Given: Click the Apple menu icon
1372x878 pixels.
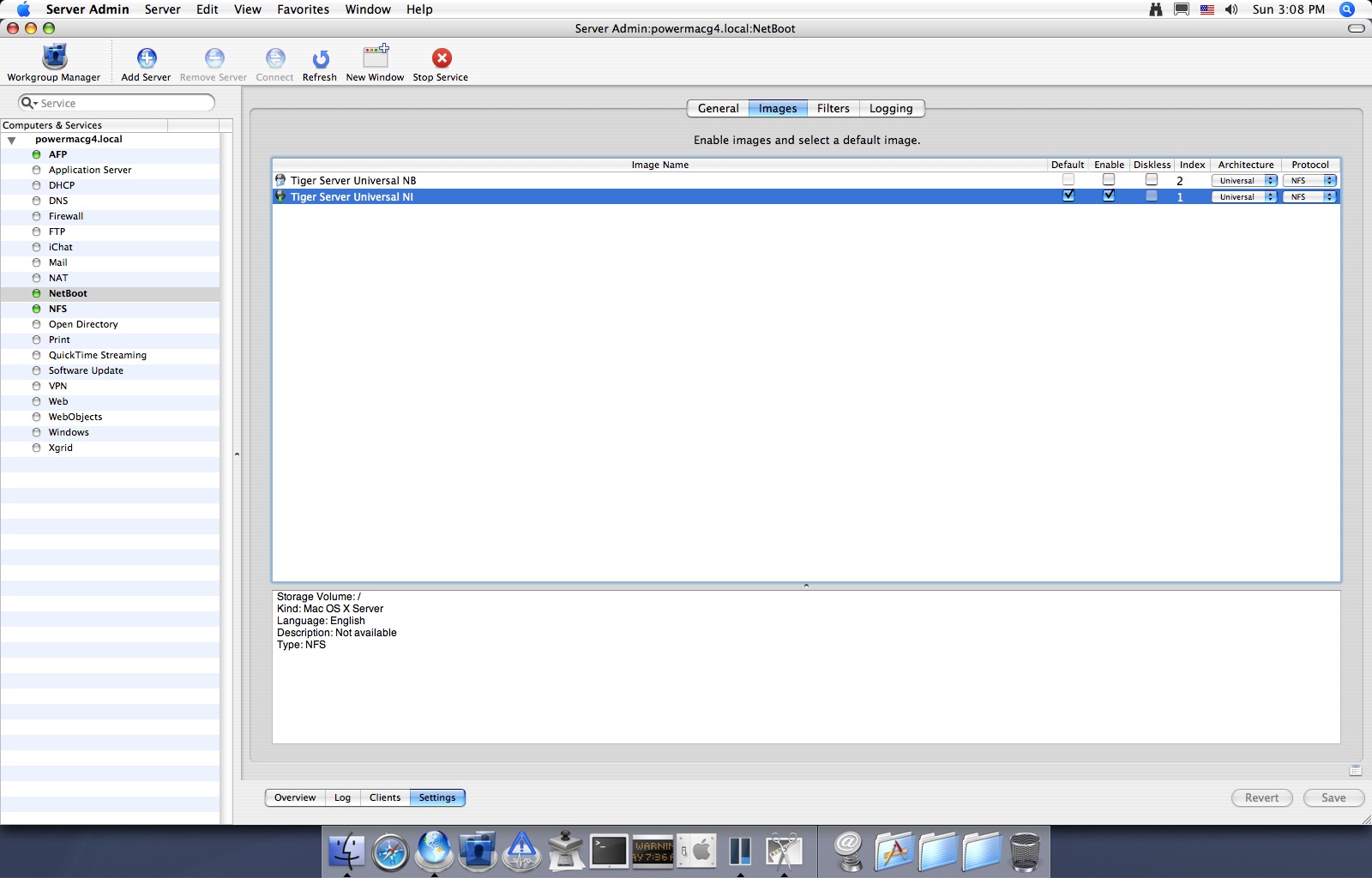Looking at the screenshot, I should [23, 9].
